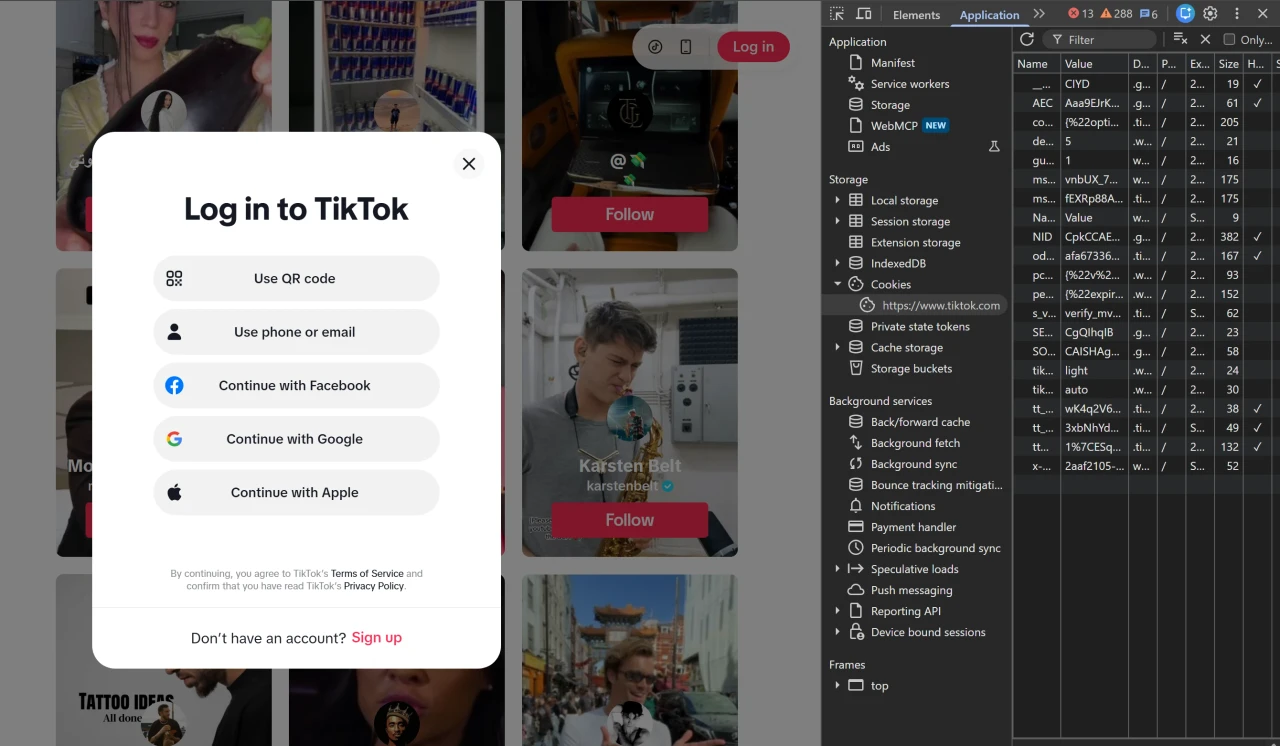Image resolution: width=1280 pixels, height=746 pixels.
Task: Show more DevTools tabs with the chevron
Action: (1039, 14)
